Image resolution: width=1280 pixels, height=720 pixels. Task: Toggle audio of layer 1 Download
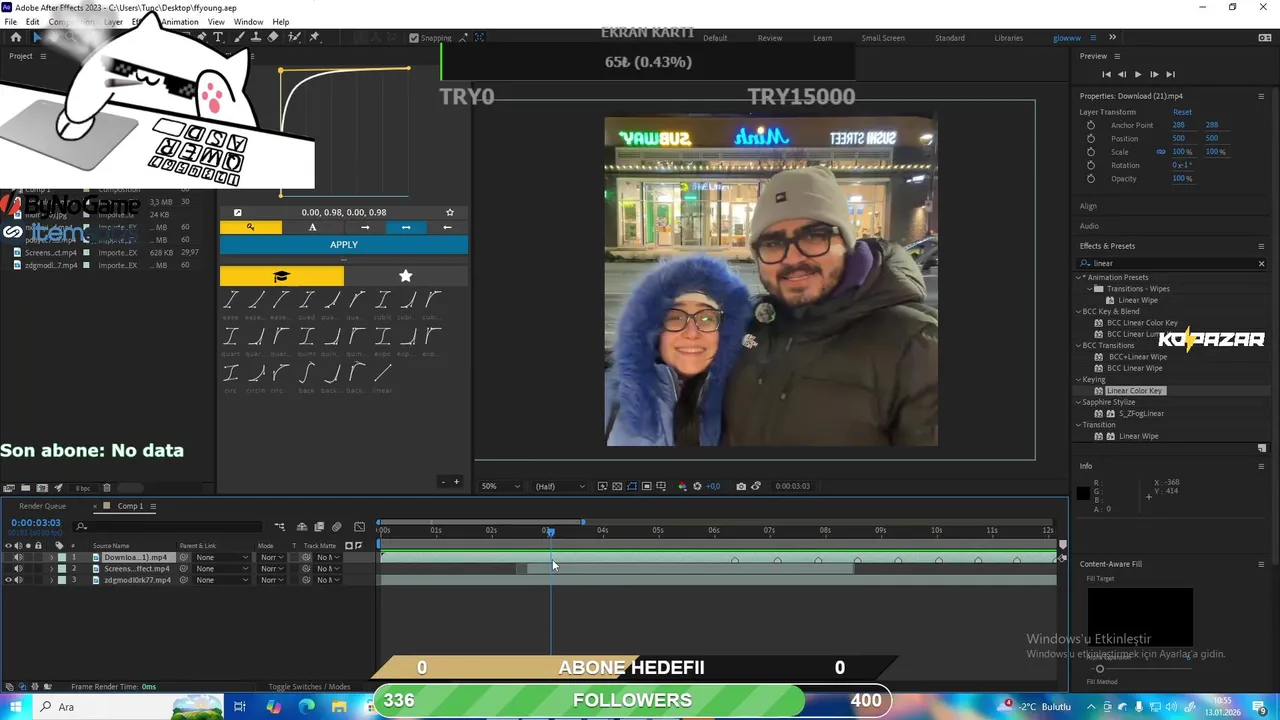click(x=18, y=557)
